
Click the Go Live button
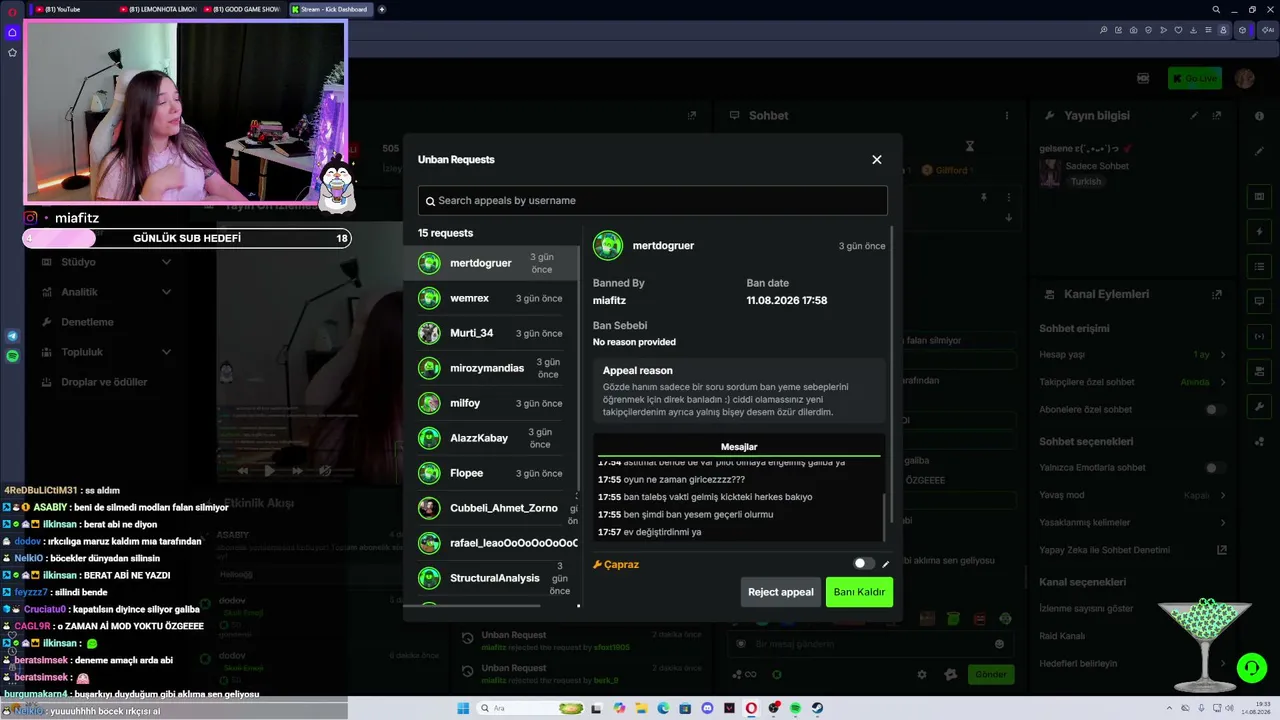tap(1195, 78)
